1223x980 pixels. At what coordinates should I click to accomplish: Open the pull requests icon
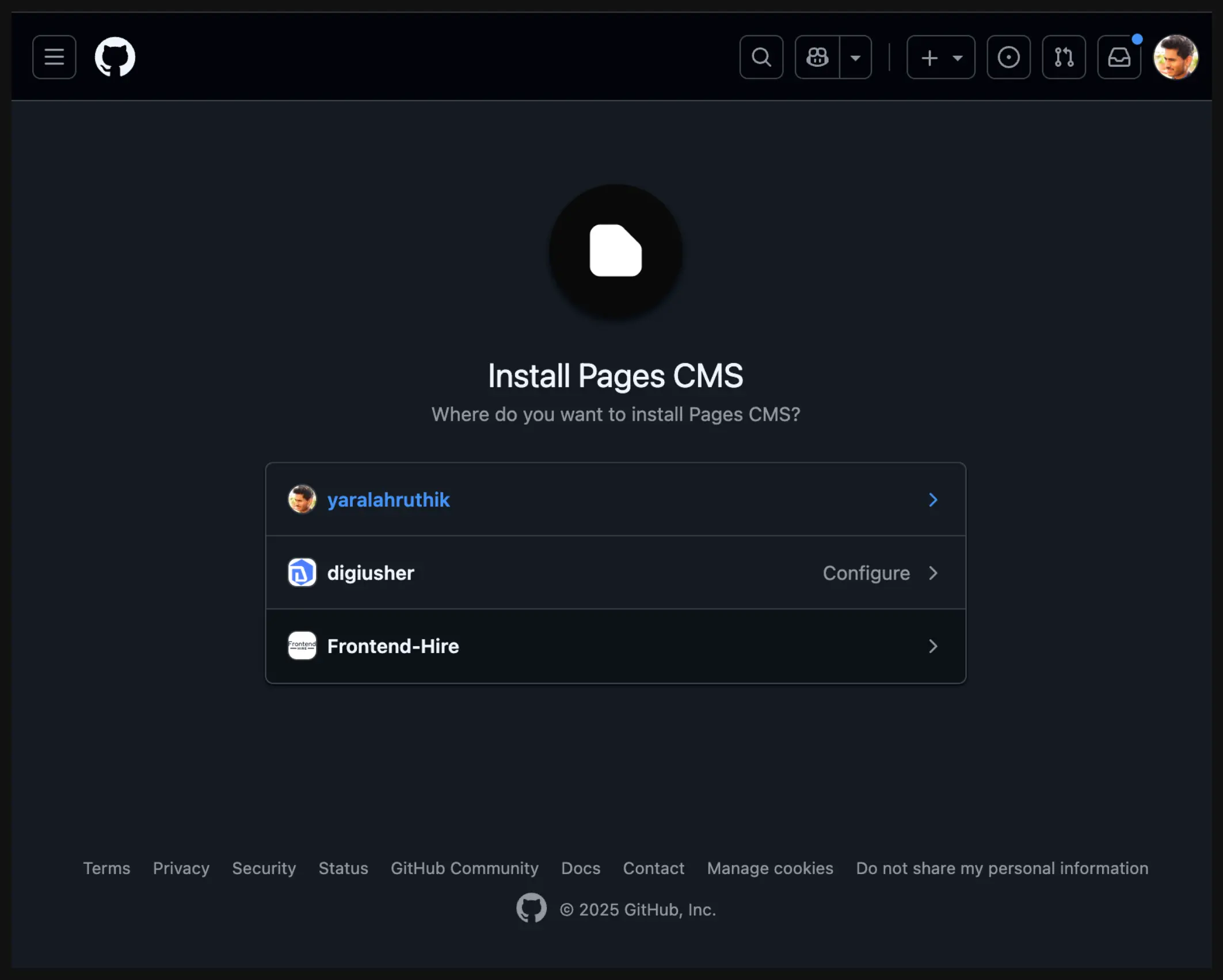(x=1063, y=56)
